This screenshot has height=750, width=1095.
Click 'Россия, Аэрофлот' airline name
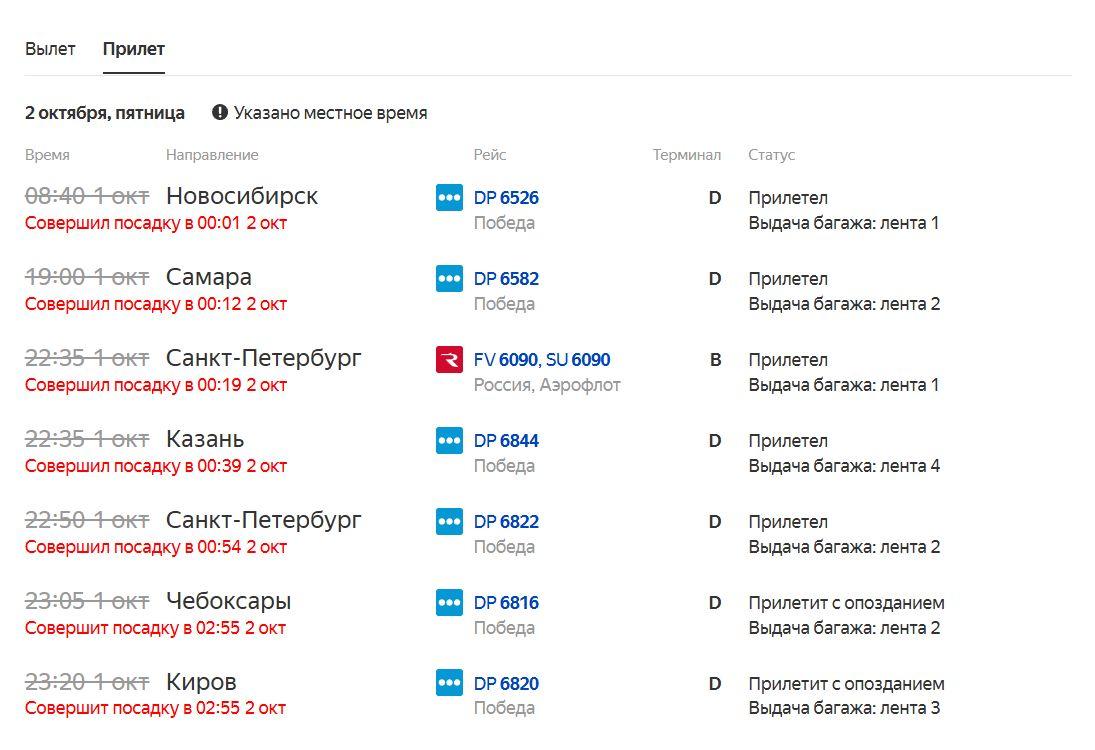coord(547,385)
